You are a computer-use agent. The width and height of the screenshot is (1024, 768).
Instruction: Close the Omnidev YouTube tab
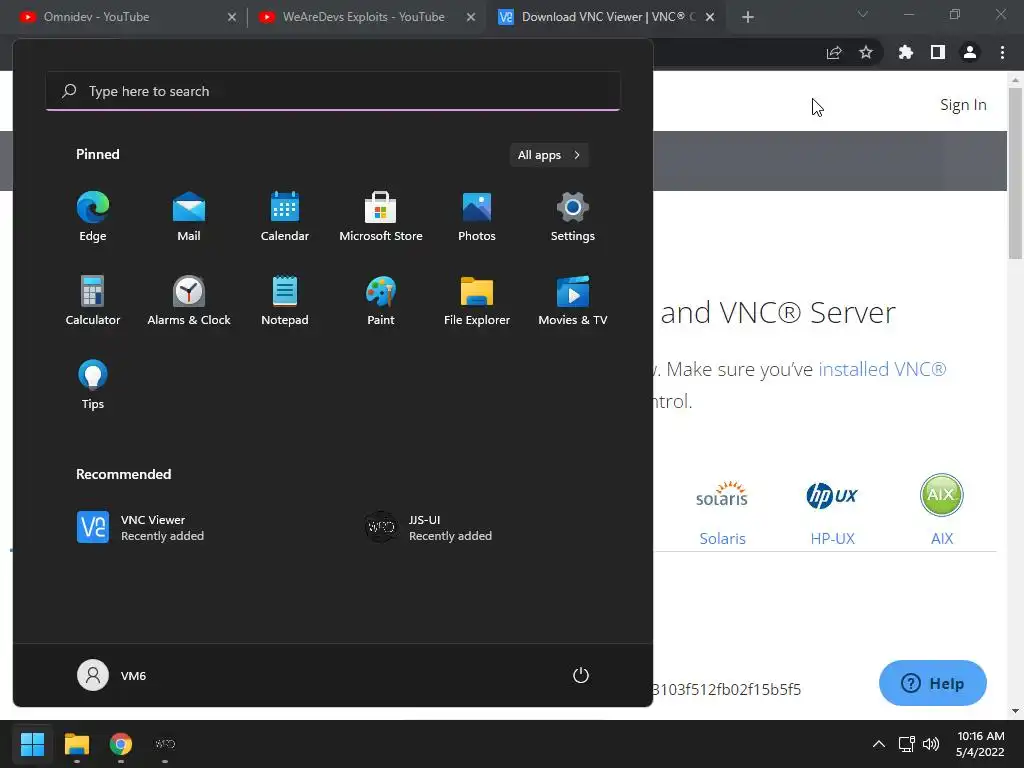coord(232,17)
